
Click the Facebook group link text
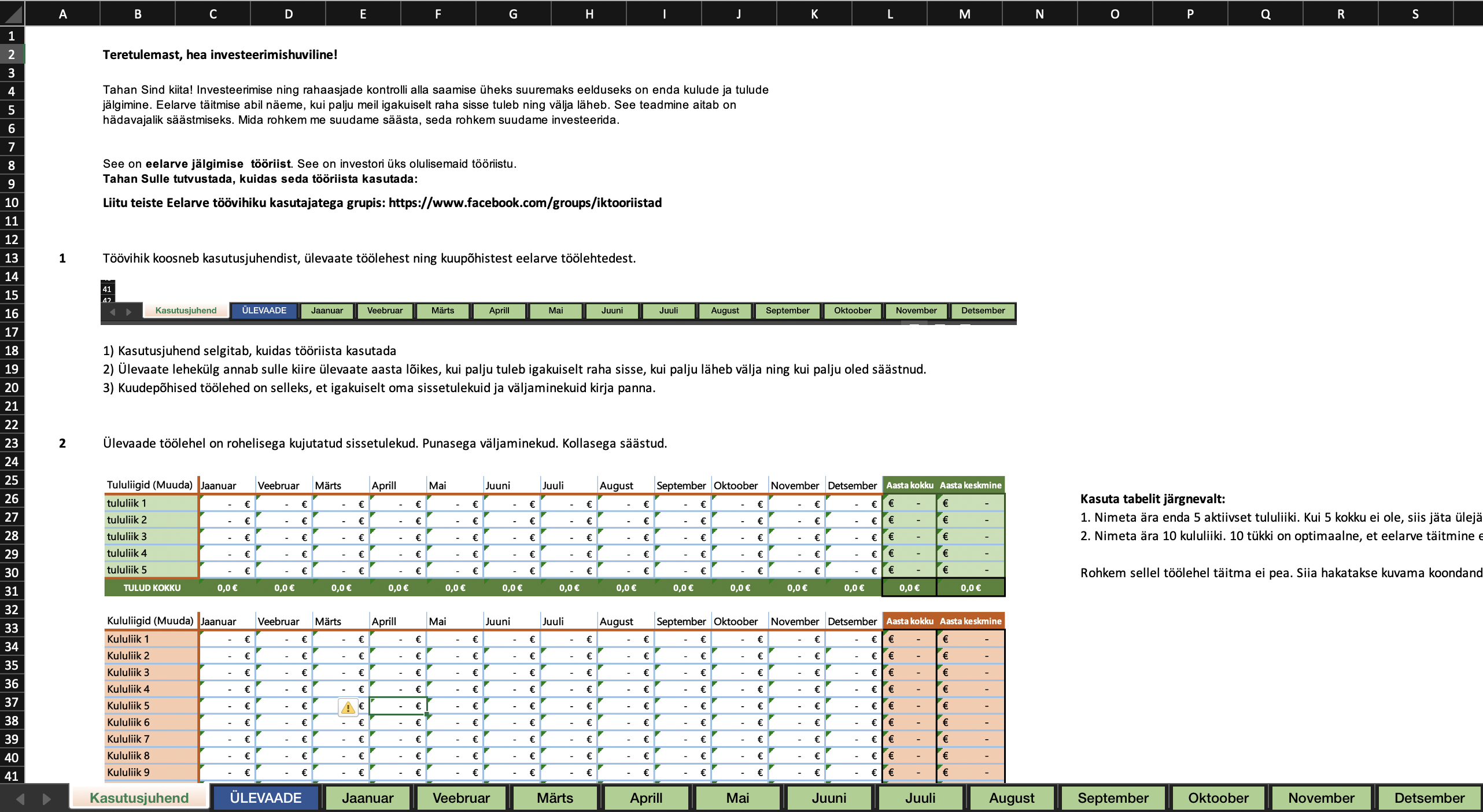(525, 203)
